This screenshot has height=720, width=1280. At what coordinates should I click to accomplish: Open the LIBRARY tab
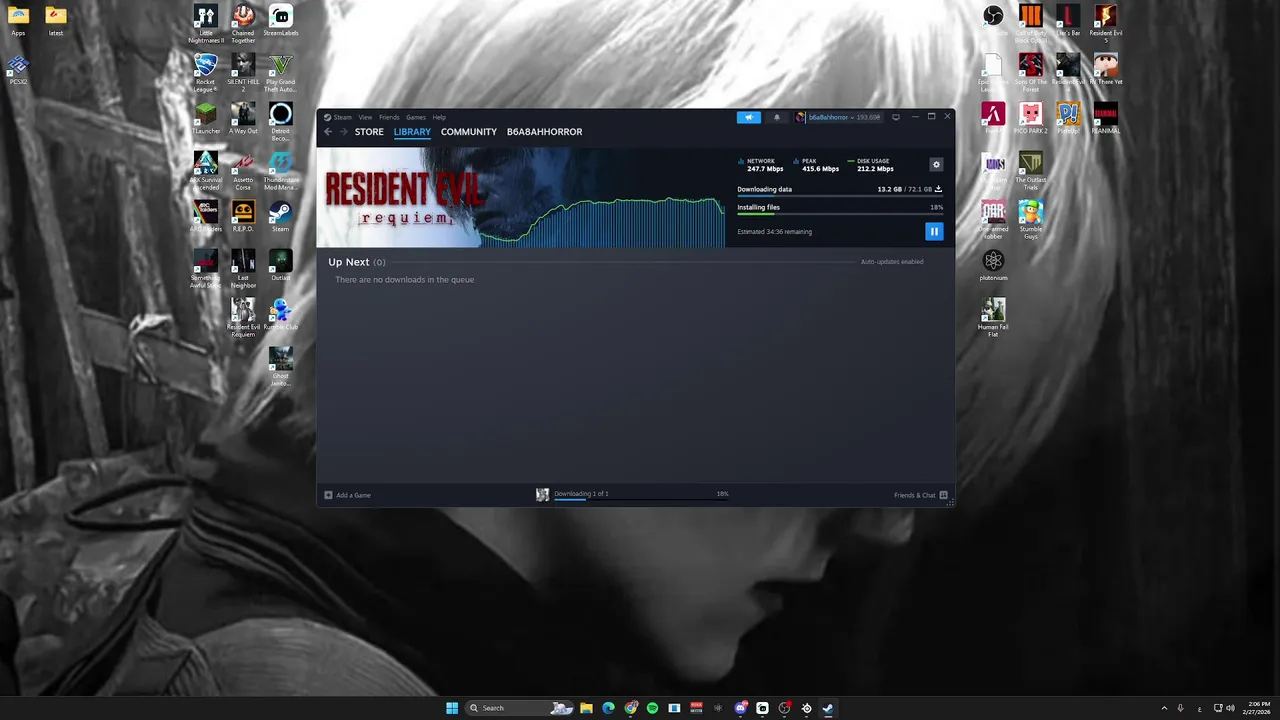tap(412, 132)
